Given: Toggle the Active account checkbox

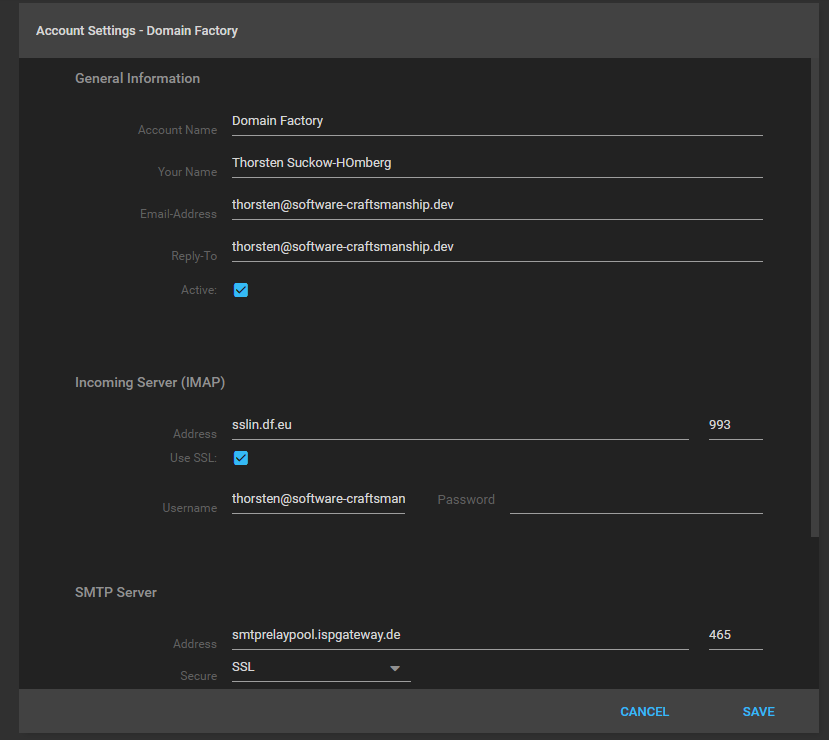Looking at the screenshot, I should click(x=240, y=290).
